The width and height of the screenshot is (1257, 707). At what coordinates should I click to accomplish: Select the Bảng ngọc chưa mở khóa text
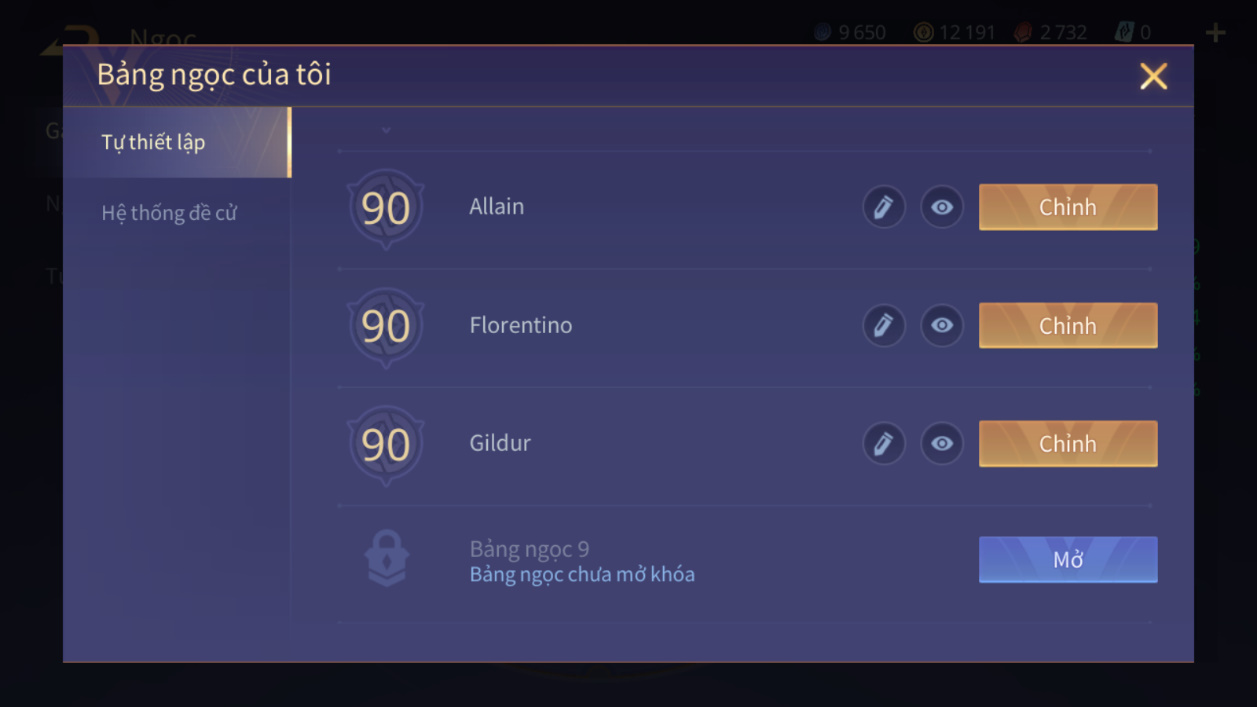click(x=582, y=575)
